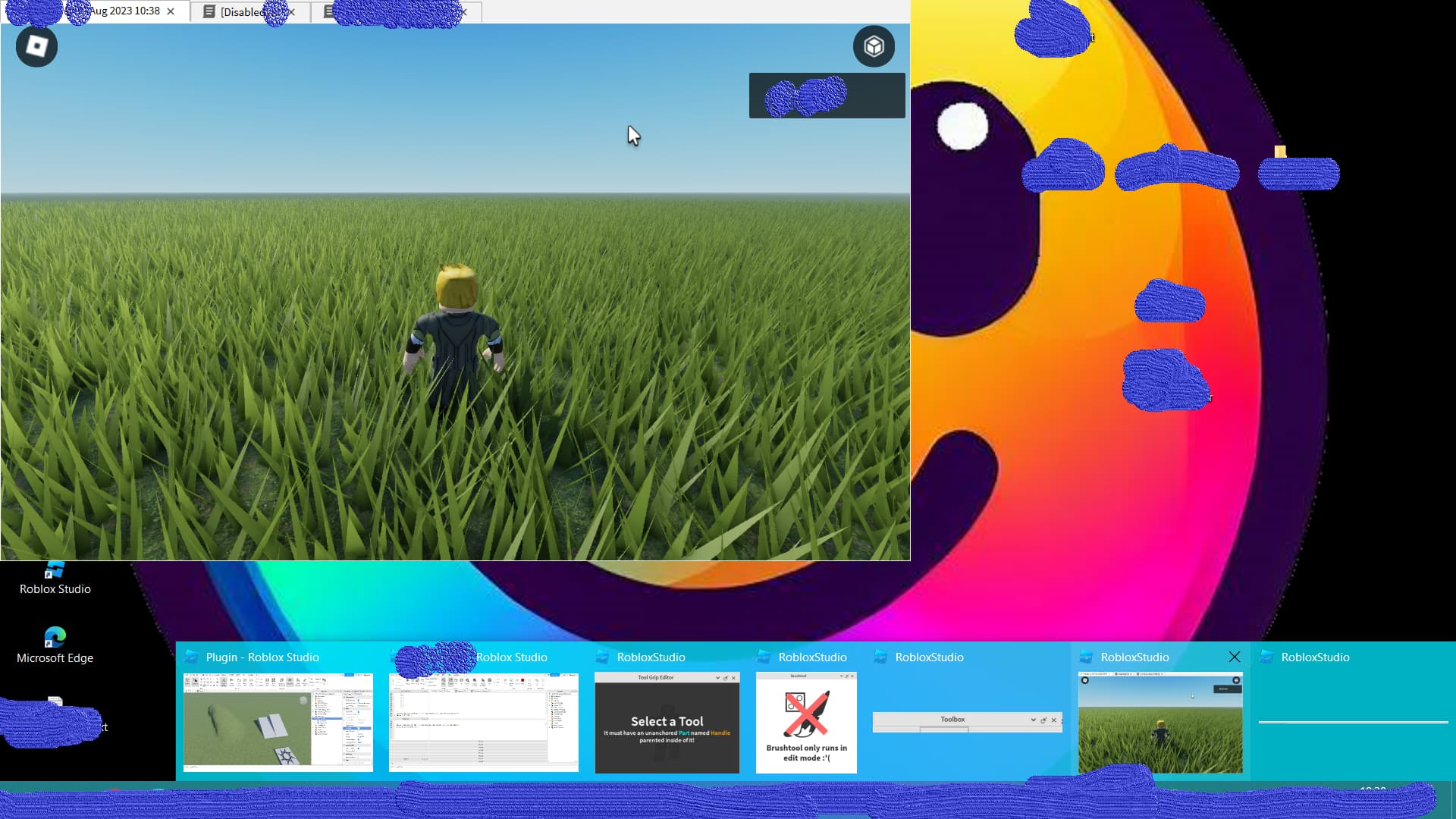Click Plugin - Roblox Studio title icon

click(192, 657)
